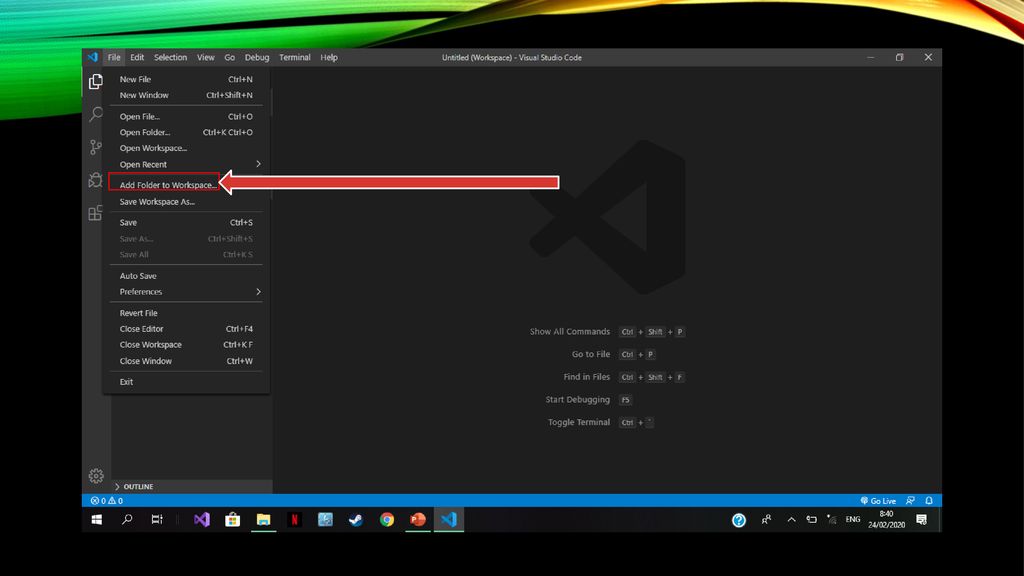
Task: Open Get Help tray icon
Action: click(739, 520)
